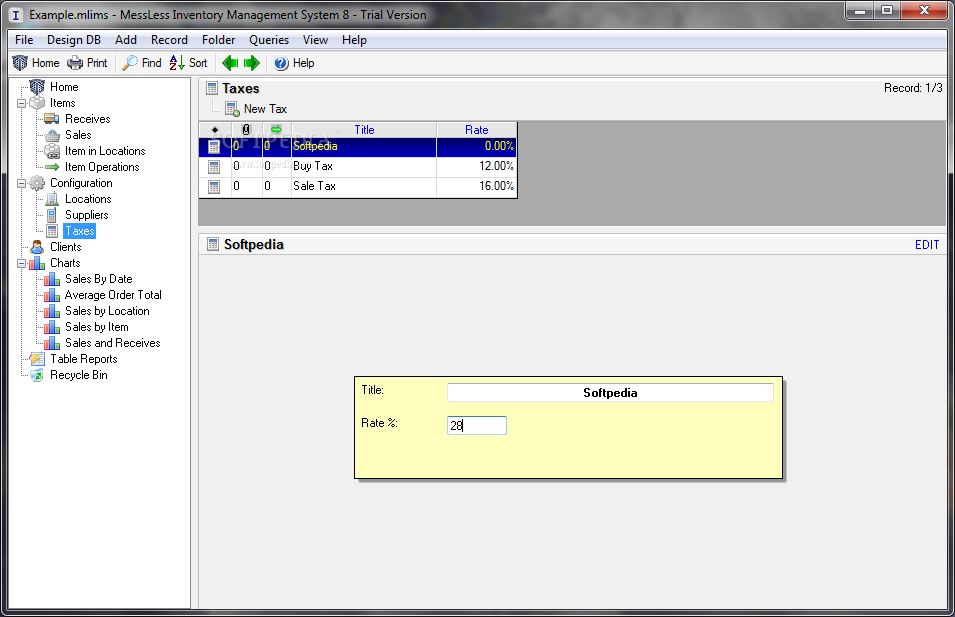Select Sales by Item in tree

tap(97, 327)
